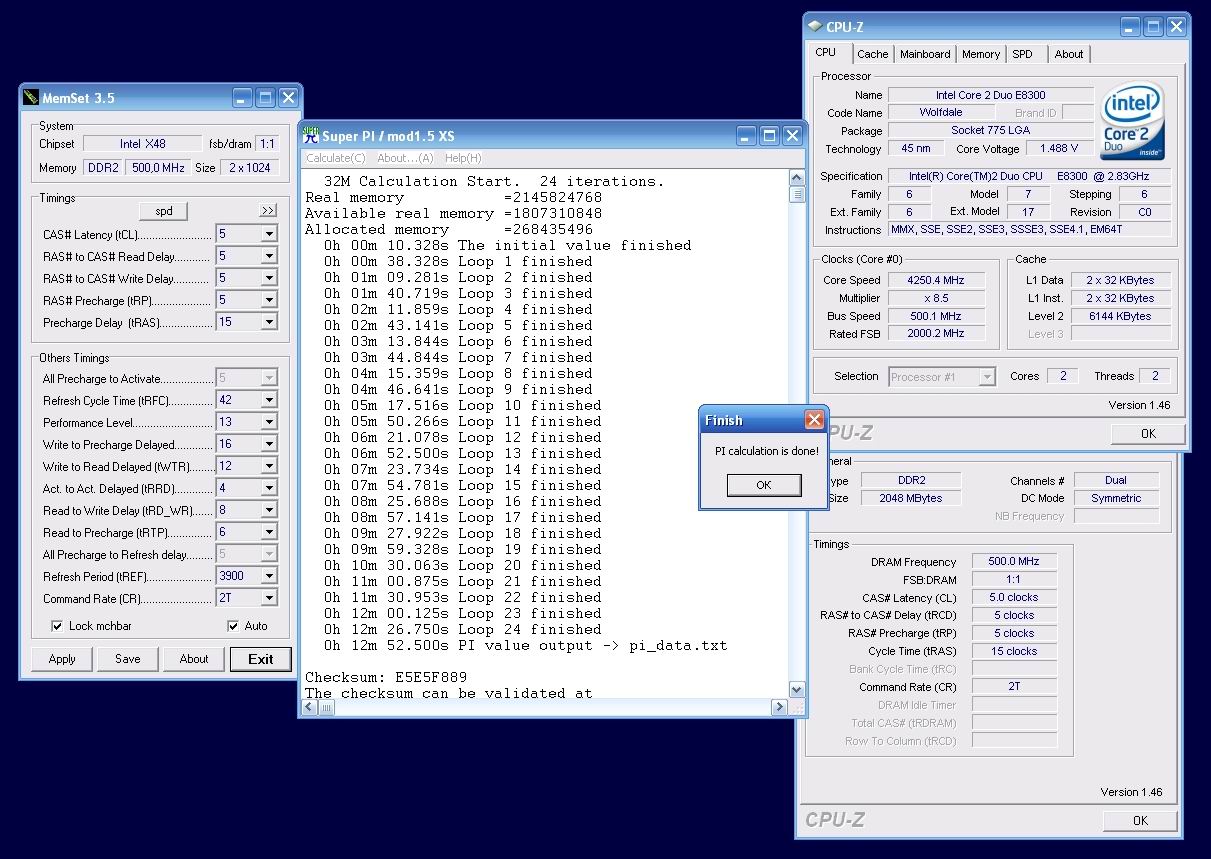Open the Command Rate (CR) dropdown in MemSet
This screenshot has width=1211, height=859.
[x=268, y=598]
